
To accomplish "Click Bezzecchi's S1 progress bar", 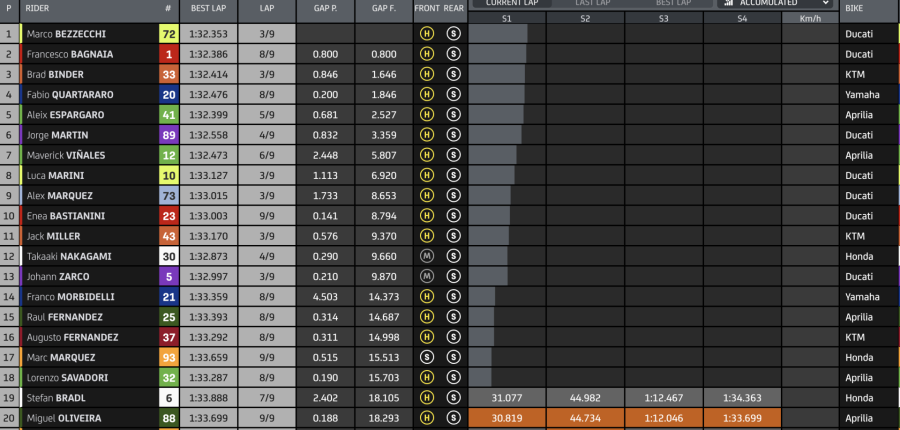I will (498, 34).
